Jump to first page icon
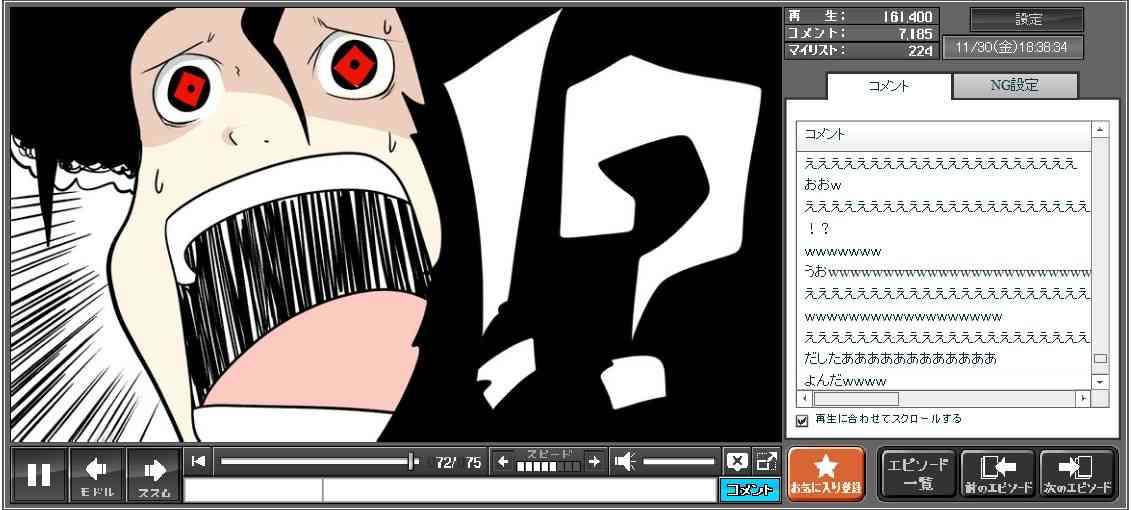This screenshot has height=510, width=1131. coord(199,461)
